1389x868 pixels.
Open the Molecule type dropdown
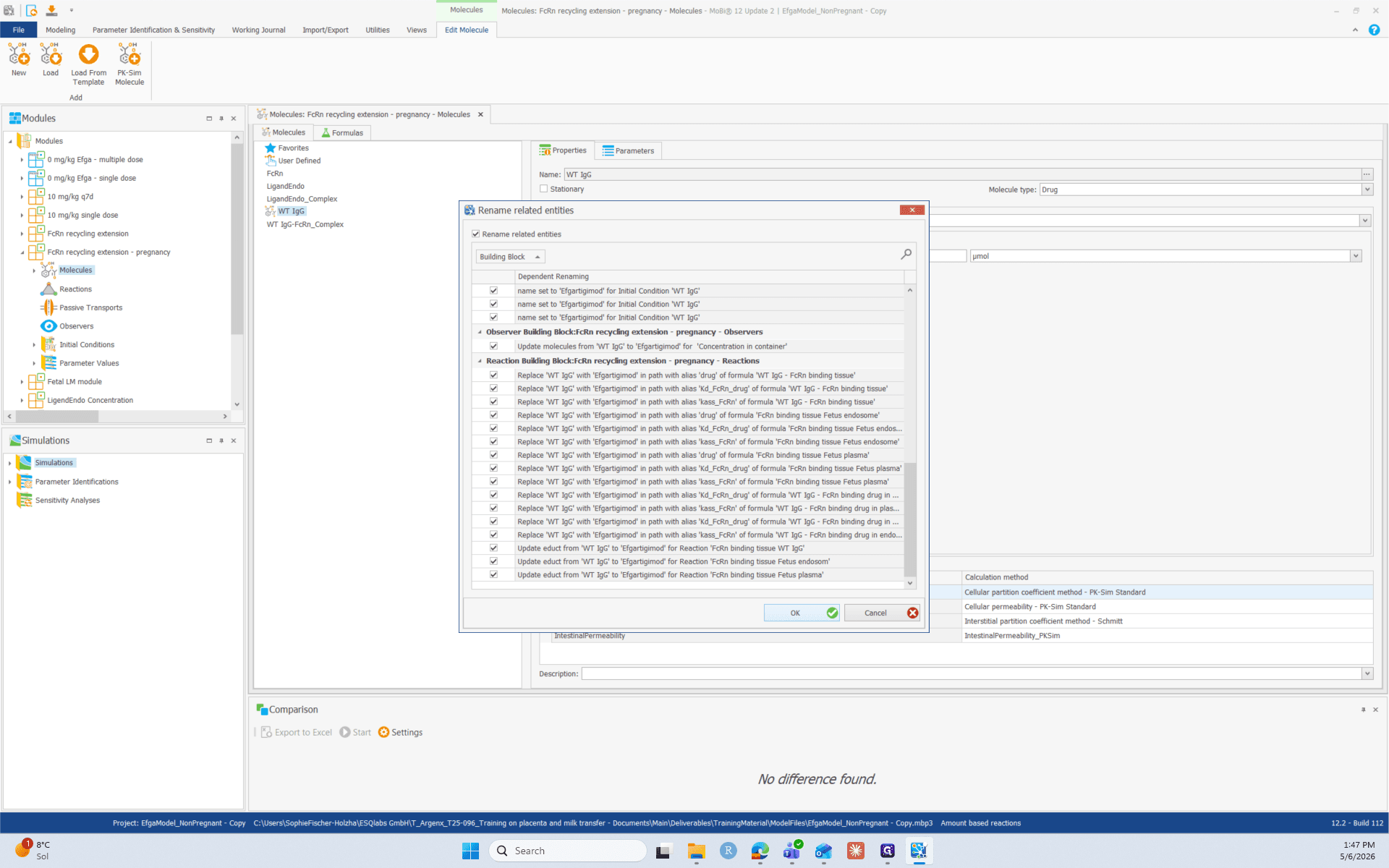[1367, 190]
